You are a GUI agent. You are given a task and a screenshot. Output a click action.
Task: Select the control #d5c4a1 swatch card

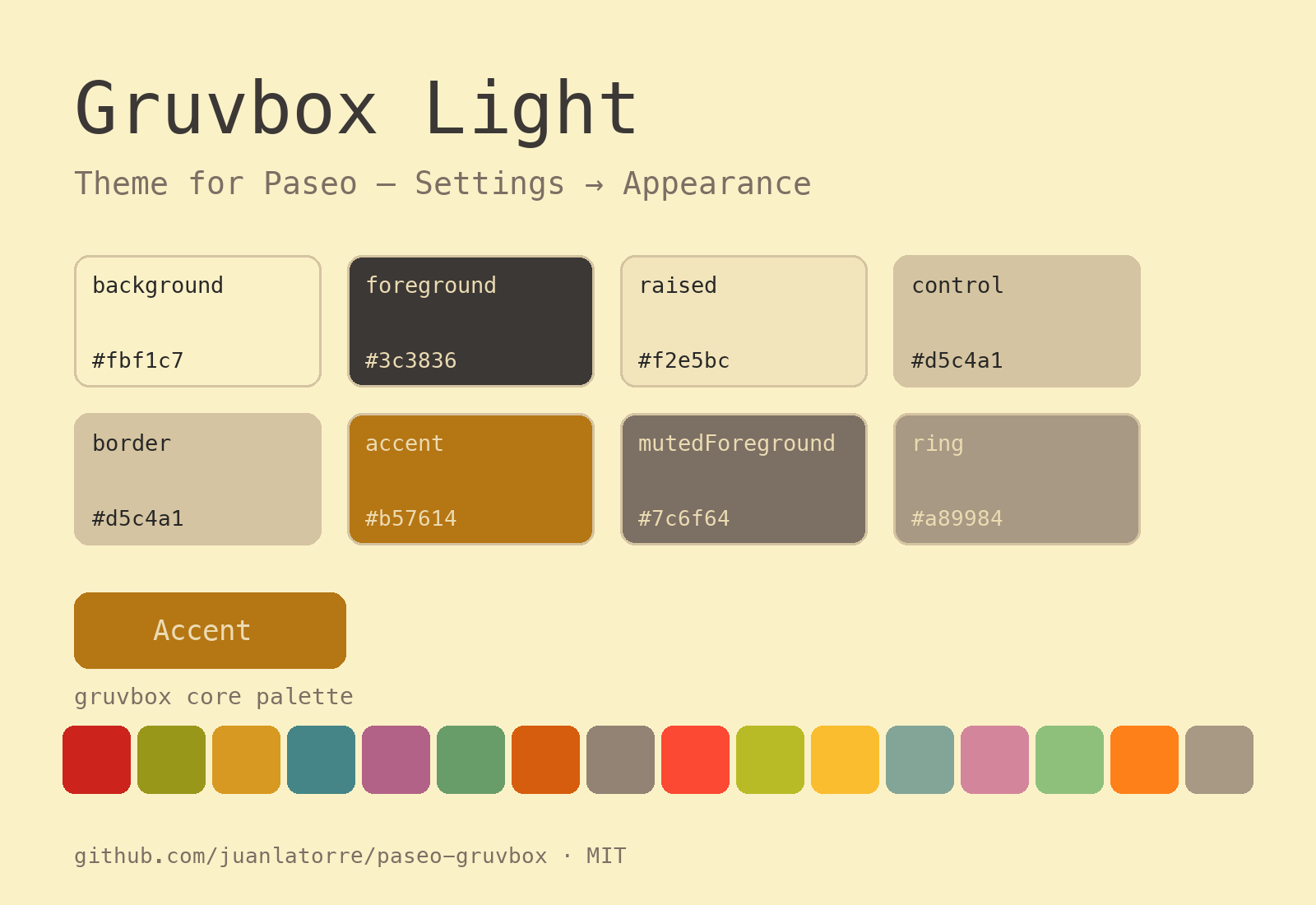1017,321
